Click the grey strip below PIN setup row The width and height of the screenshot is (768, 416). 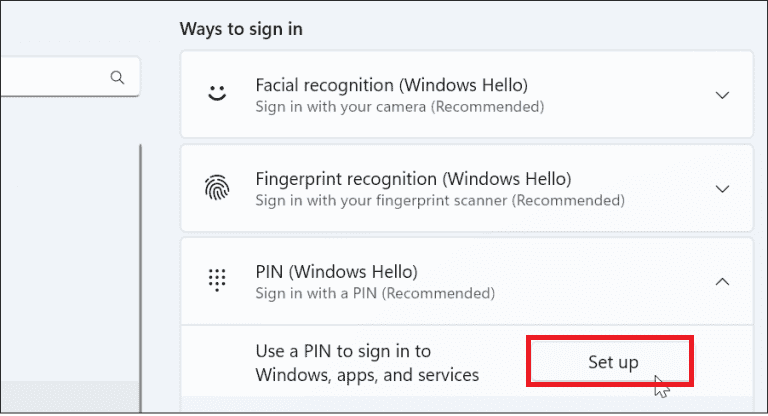460,401
